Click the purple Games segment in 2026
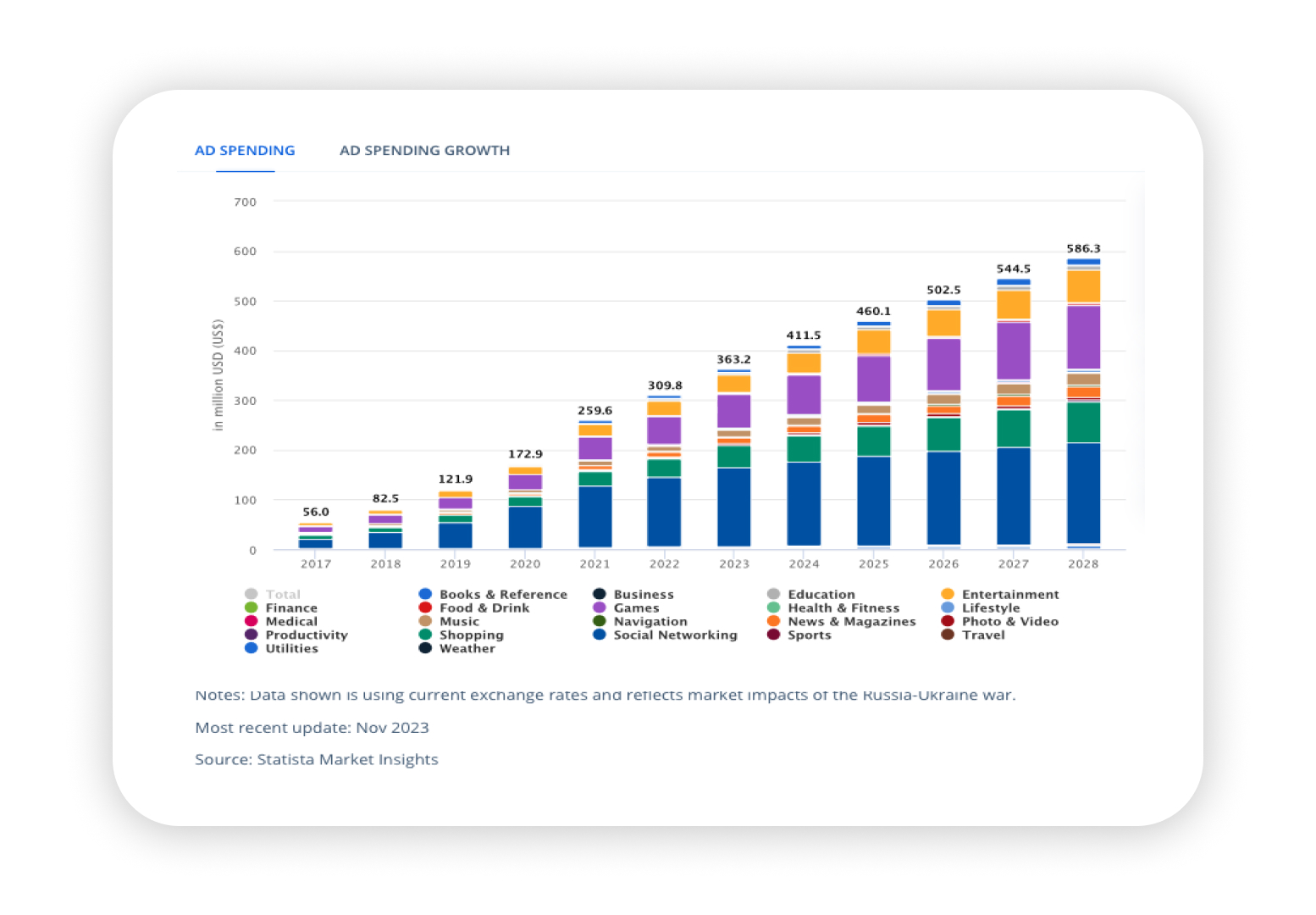 pos(943,364)
